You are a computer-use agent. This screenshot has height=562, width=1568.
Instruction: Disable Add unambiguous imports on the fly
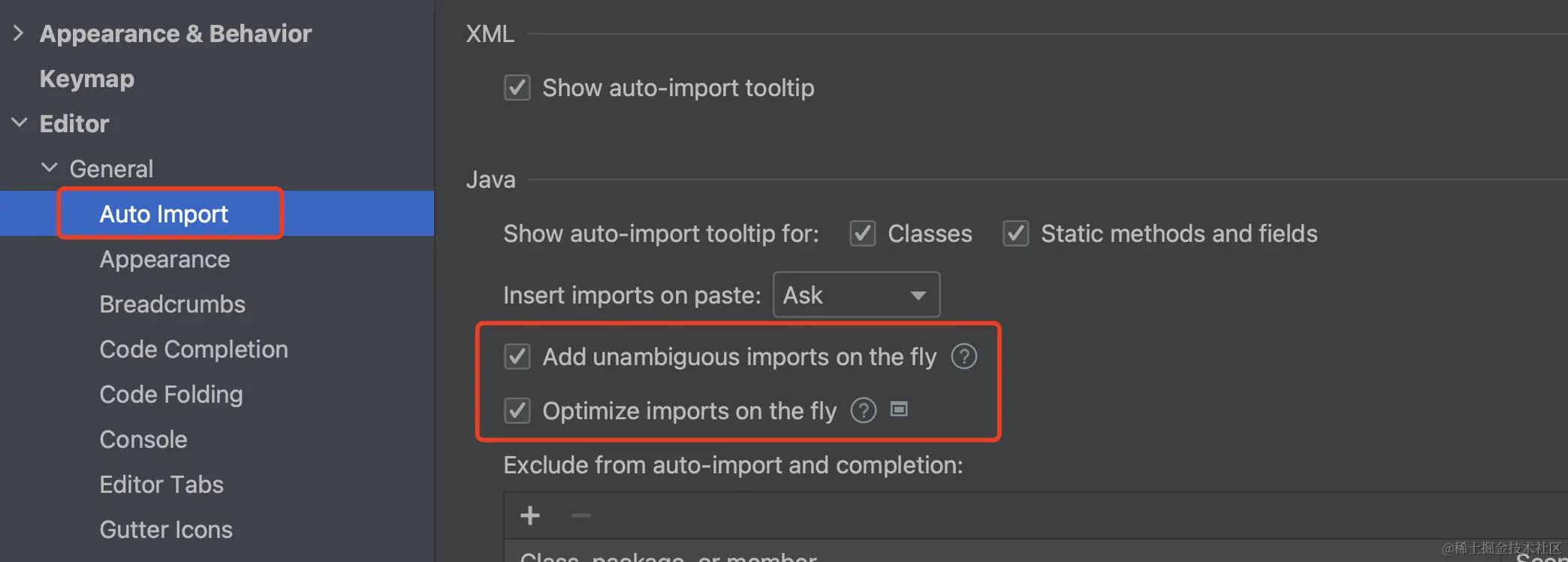click(x=517, y=357)
